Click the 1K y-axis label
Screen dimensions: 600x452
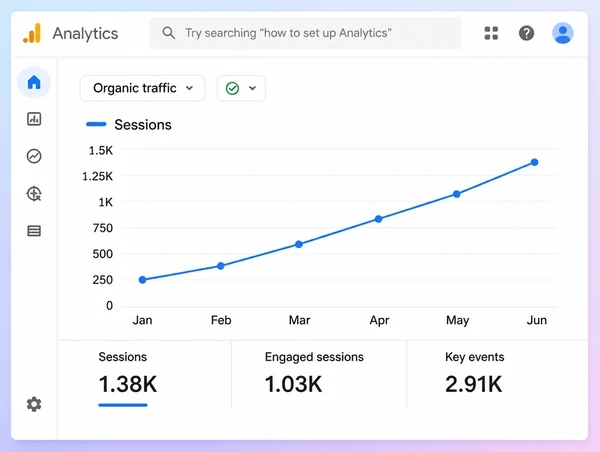(106, 202)
